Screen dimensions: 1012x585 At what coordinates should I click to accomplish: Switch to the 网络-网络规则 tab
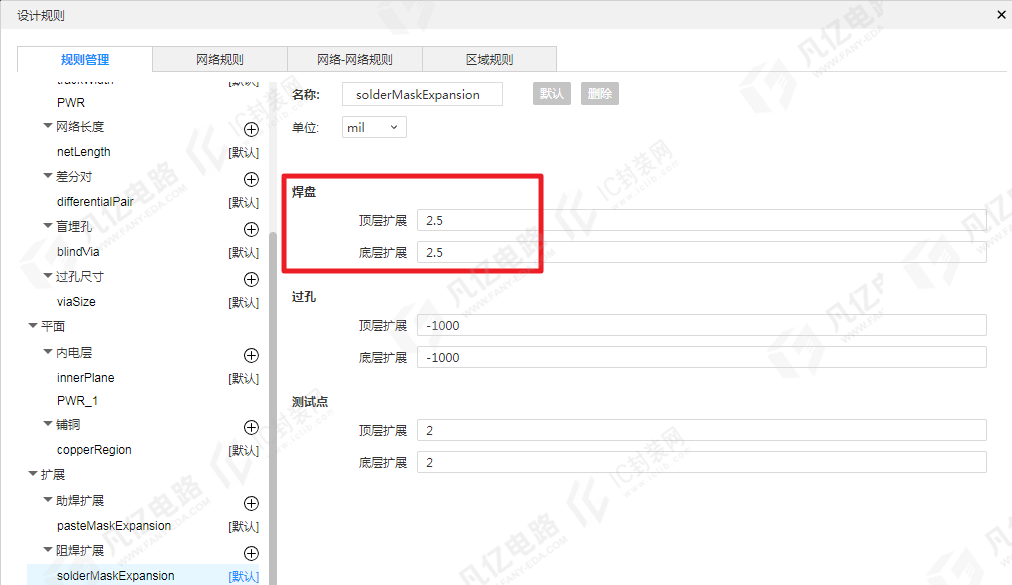click(x=355, y=59)
